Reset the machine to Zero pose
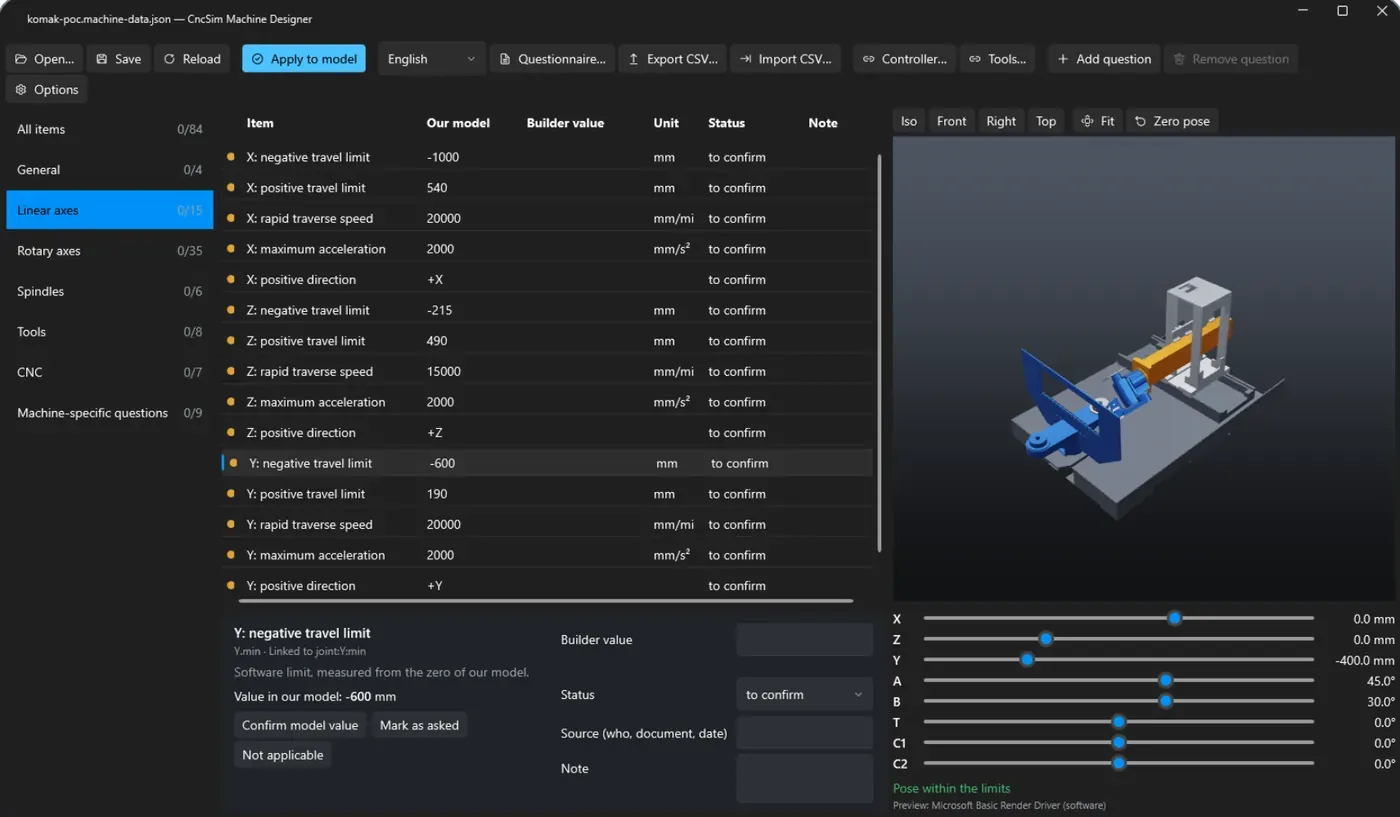Viewport: 1400px width, 817px height. tap(1172, 121)
